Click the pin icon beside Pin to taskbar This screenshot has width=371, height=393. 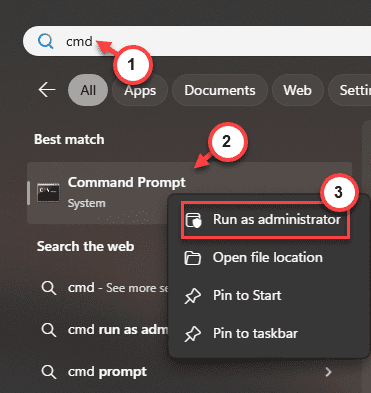pos(193,334)
